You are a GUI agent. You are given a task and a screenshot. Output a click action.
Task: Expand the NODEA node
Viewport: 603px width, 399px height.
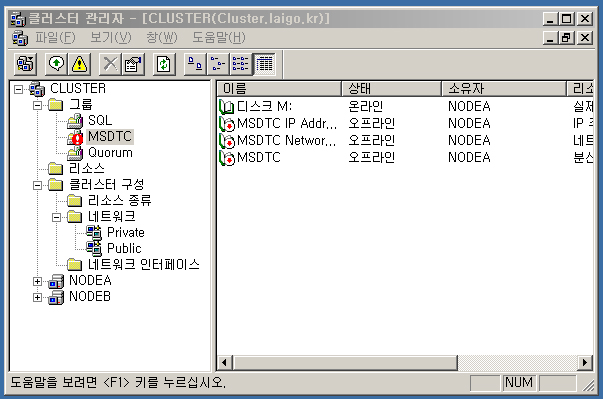click(x=37, y=281)
